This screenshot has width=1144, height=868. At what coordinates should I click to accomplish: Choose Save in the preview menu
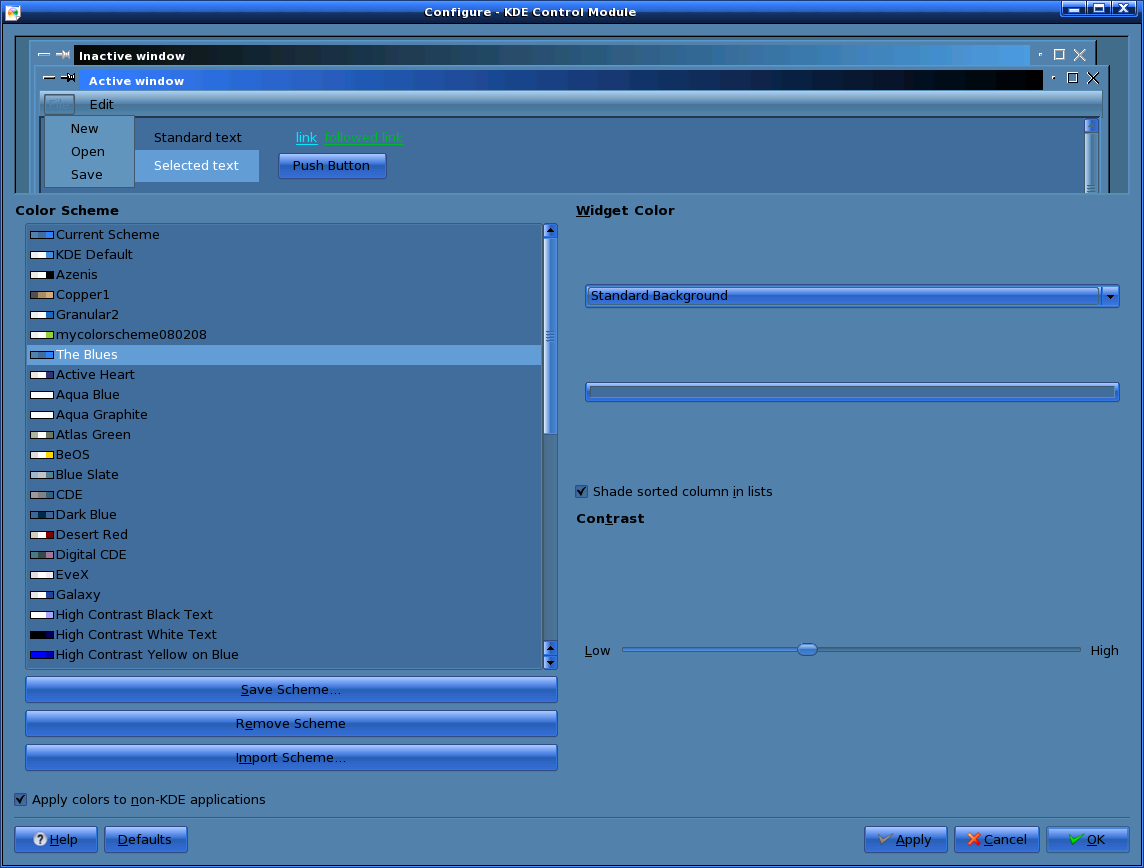pyautogui.click(x=87, y=175)
